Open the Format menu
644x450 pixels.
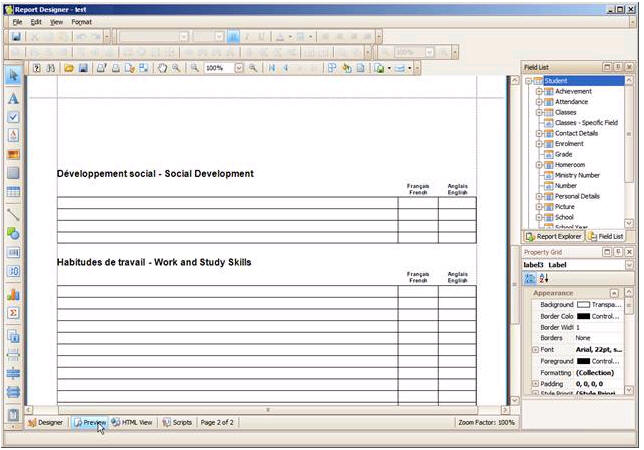[81, 21]
